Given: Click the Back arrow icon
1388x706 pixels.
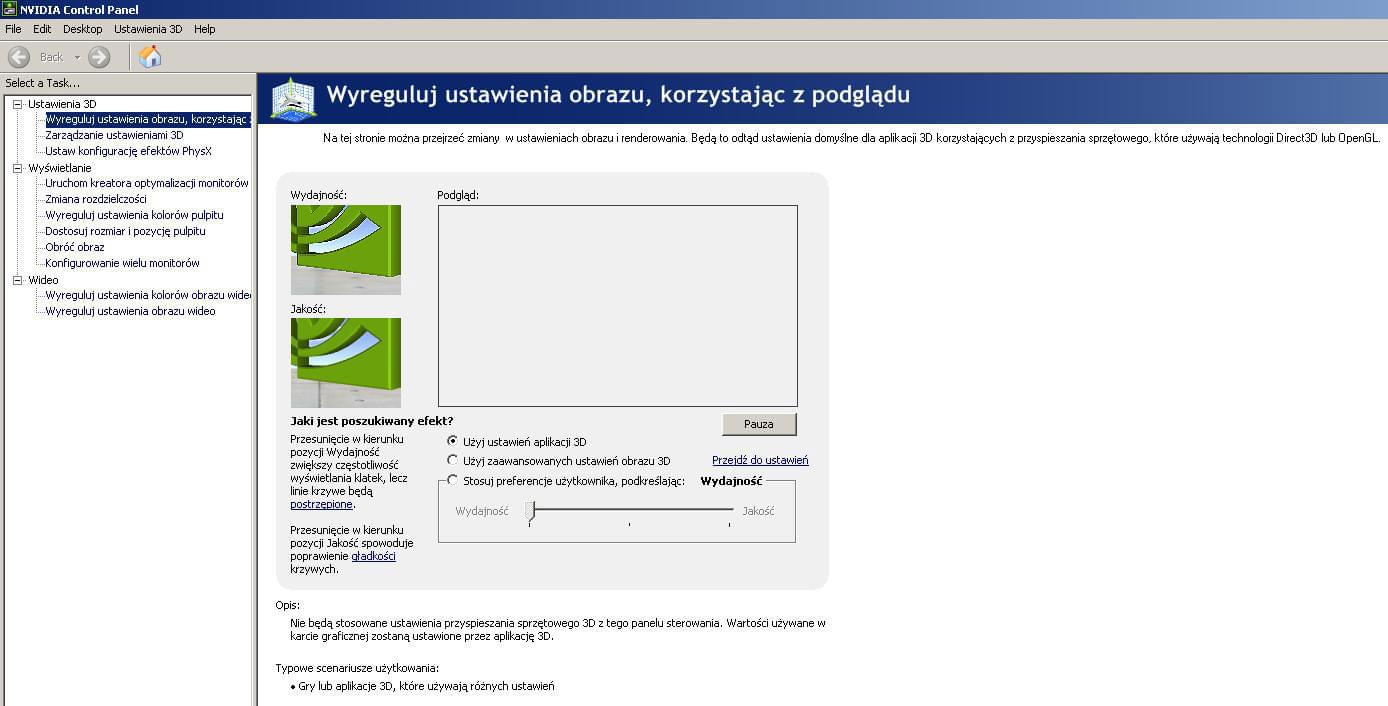Looking at the screenshot, I should tap(19, 57).
